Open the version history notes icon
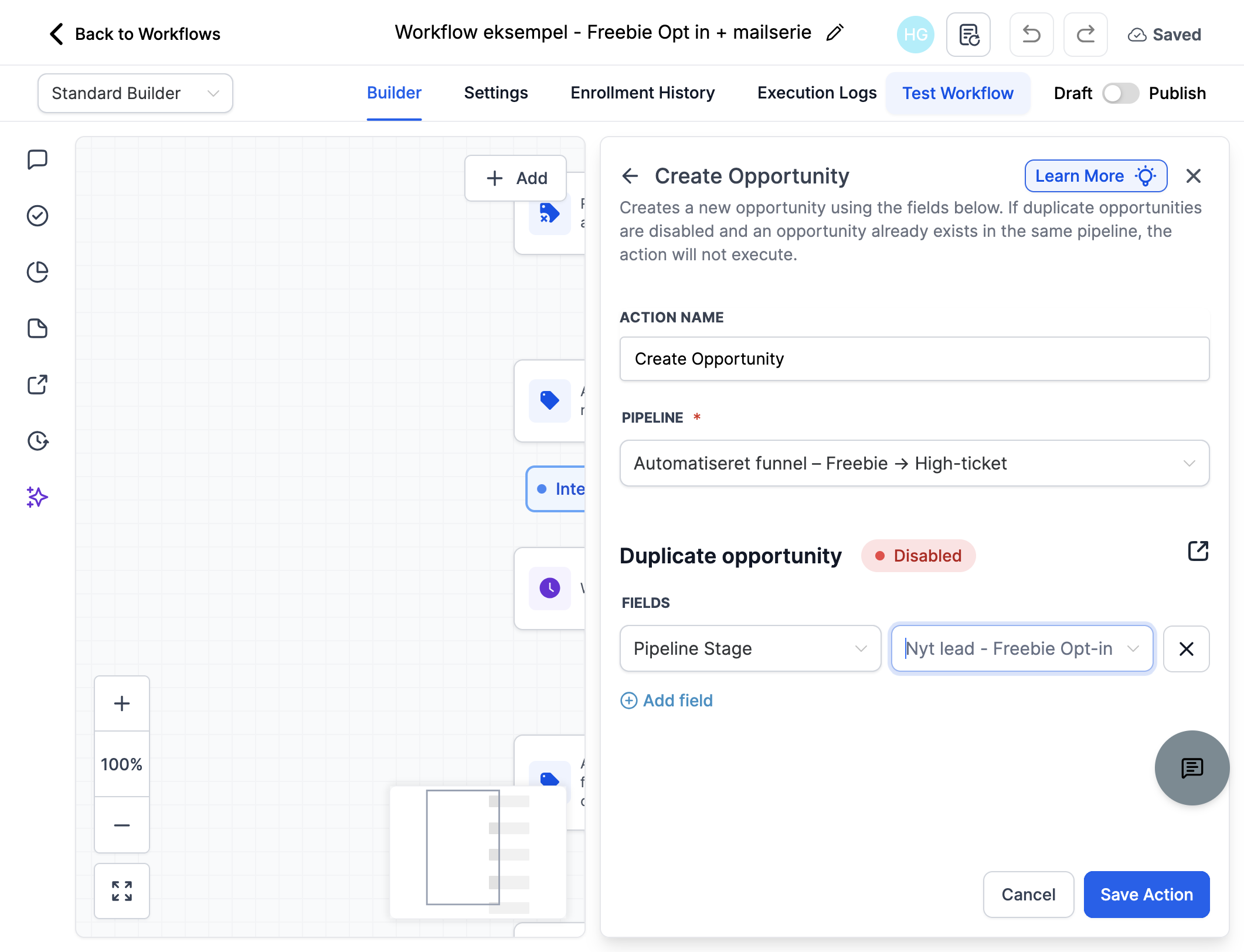This screenshot has width=1244, height=952. pos(968,35)
